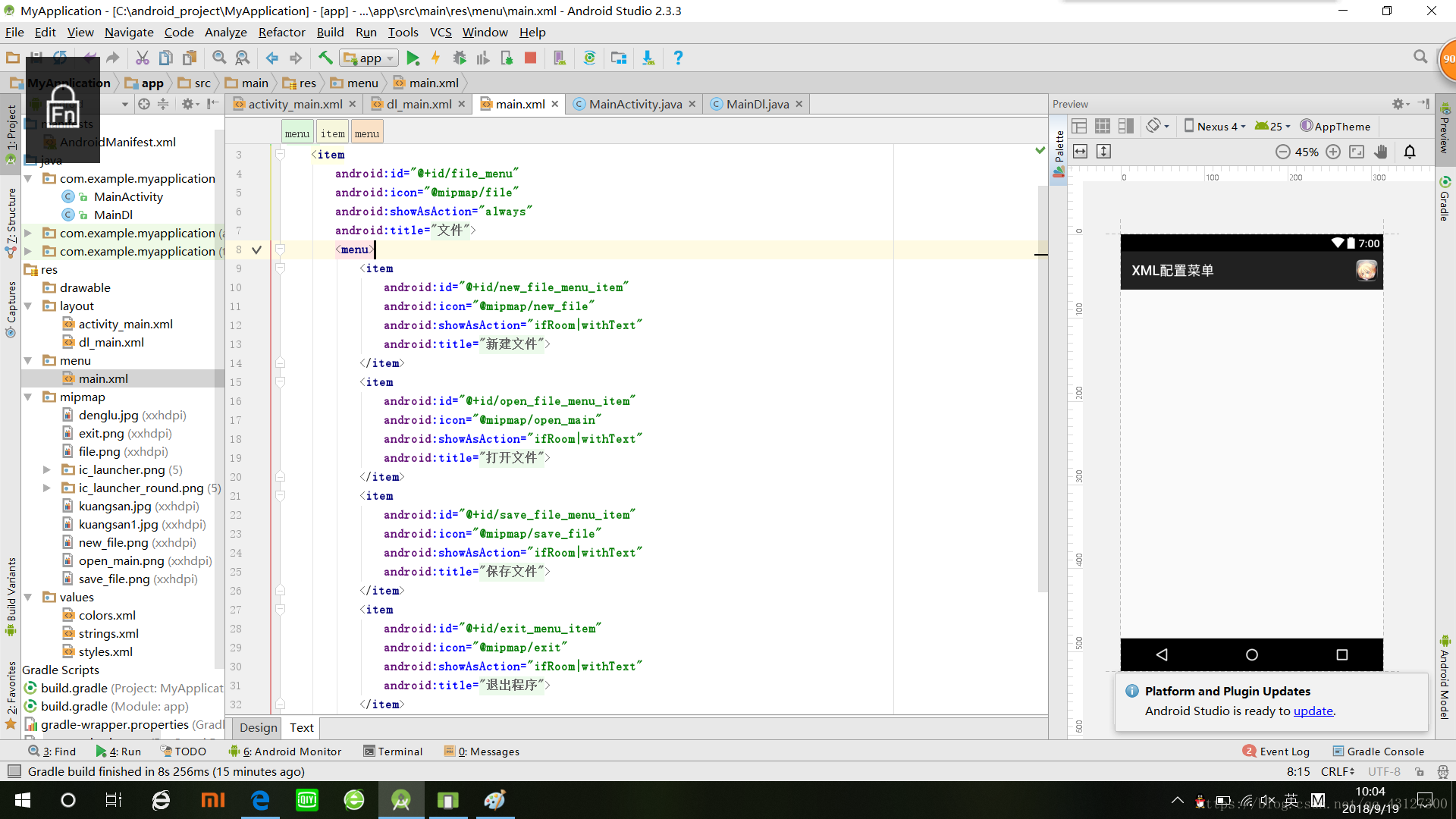
Task: Open AVD Manager icon
Action: click(560, 58)
